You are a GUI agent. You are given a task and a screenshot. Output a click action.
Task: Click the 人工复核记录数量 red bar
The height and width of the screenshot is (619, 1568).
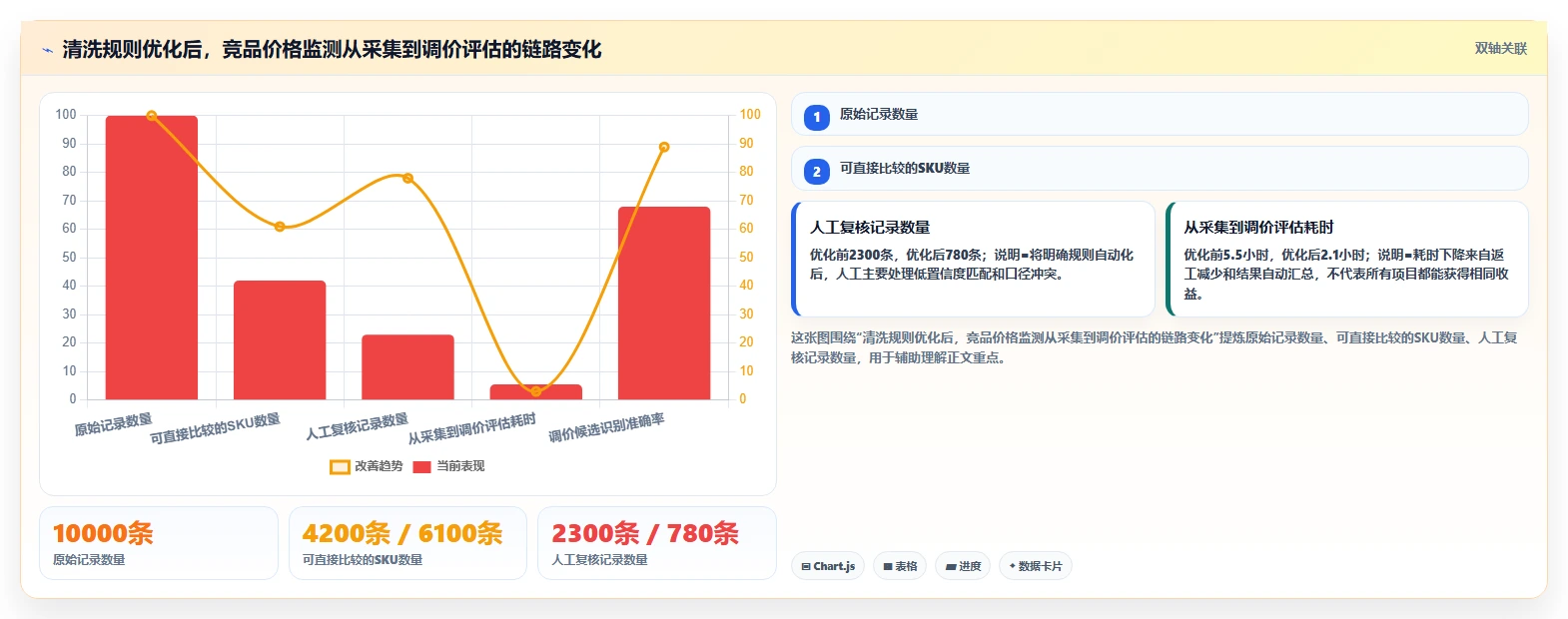pyautogui.click(x=407, y=367)
